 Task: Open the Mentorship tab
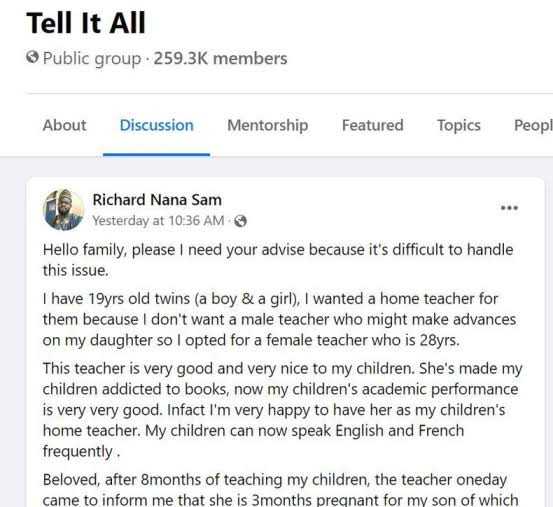pyautogui.click(x=268, y=125)
